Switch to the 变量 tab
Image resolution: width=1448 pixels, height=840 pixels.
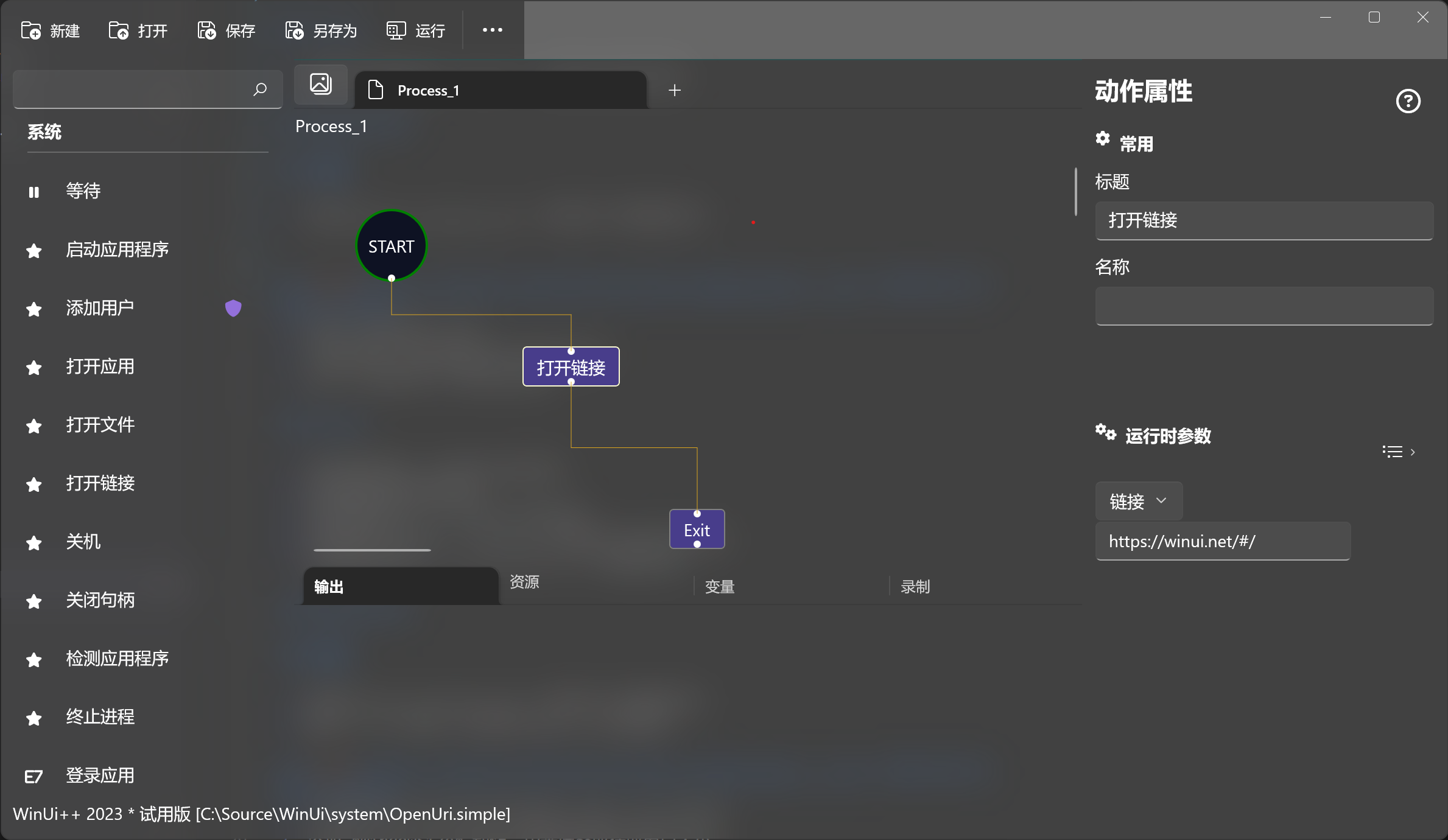[720, 587]
